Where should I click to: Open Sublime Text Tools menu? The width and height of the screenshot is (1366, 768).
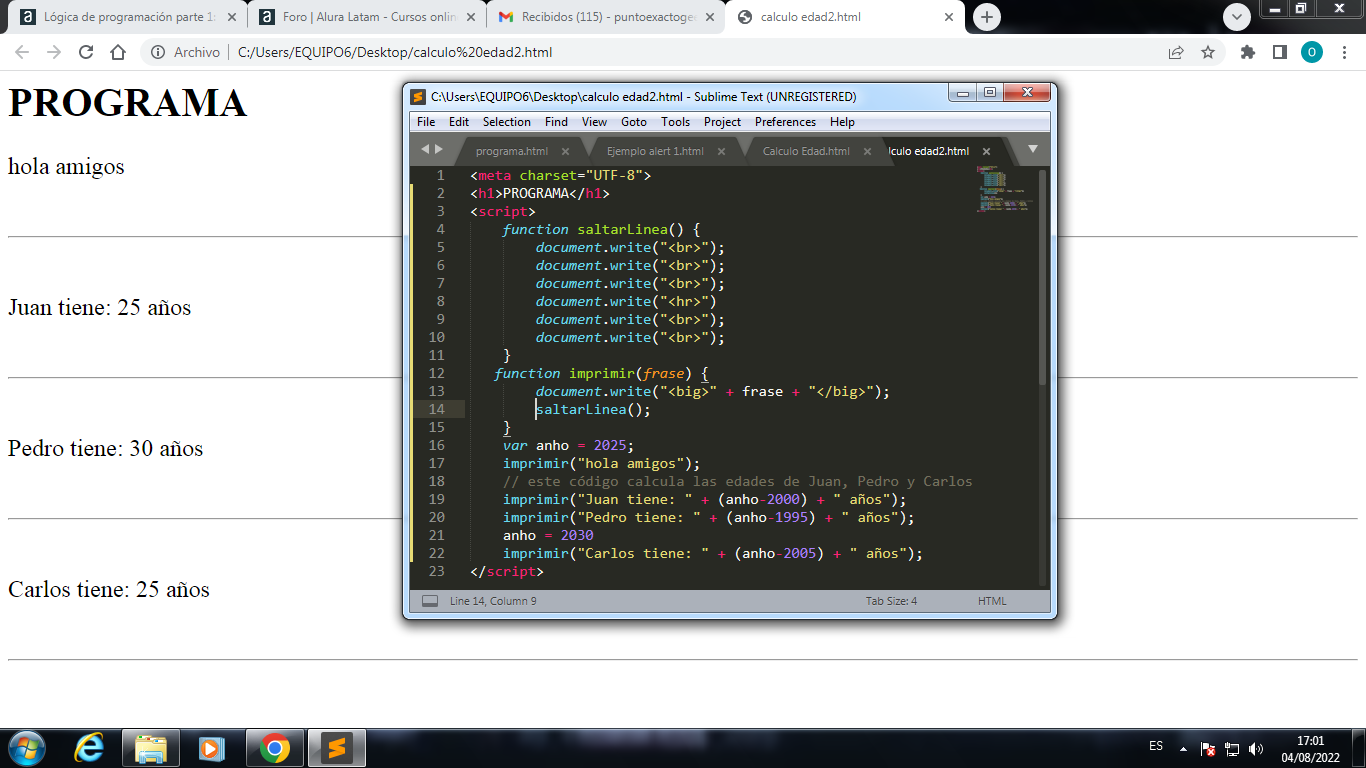click(x=676, y=122)
